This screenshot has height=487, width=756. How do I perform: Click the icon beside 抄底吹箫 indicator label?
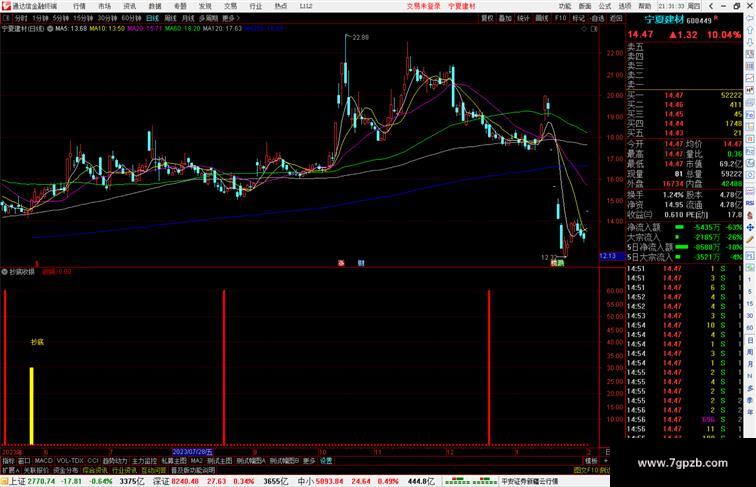click(4, 272)
